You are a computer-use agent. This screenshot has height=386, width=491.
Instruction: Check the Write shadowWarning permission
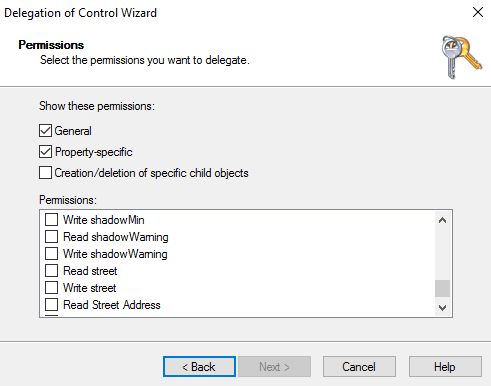(51, 254)
